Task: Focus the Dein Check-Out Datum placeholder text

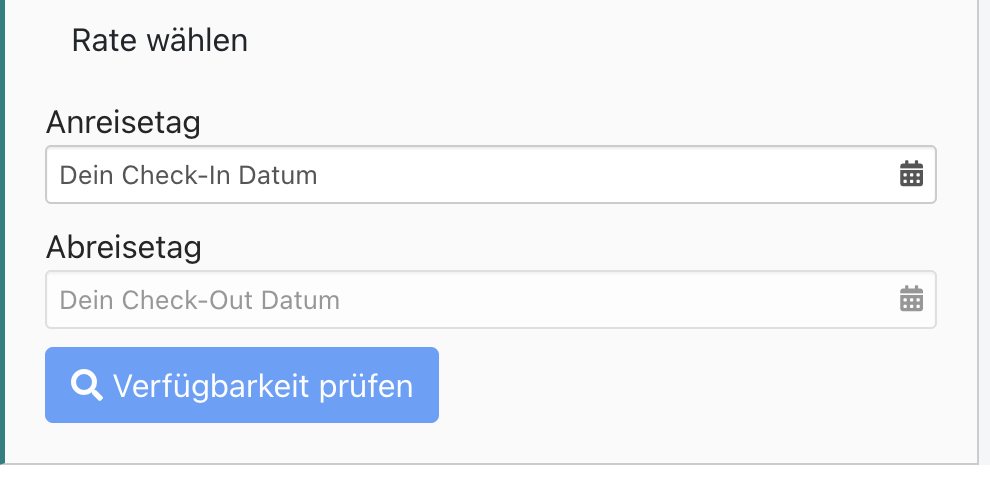Action: pos(200,300)
